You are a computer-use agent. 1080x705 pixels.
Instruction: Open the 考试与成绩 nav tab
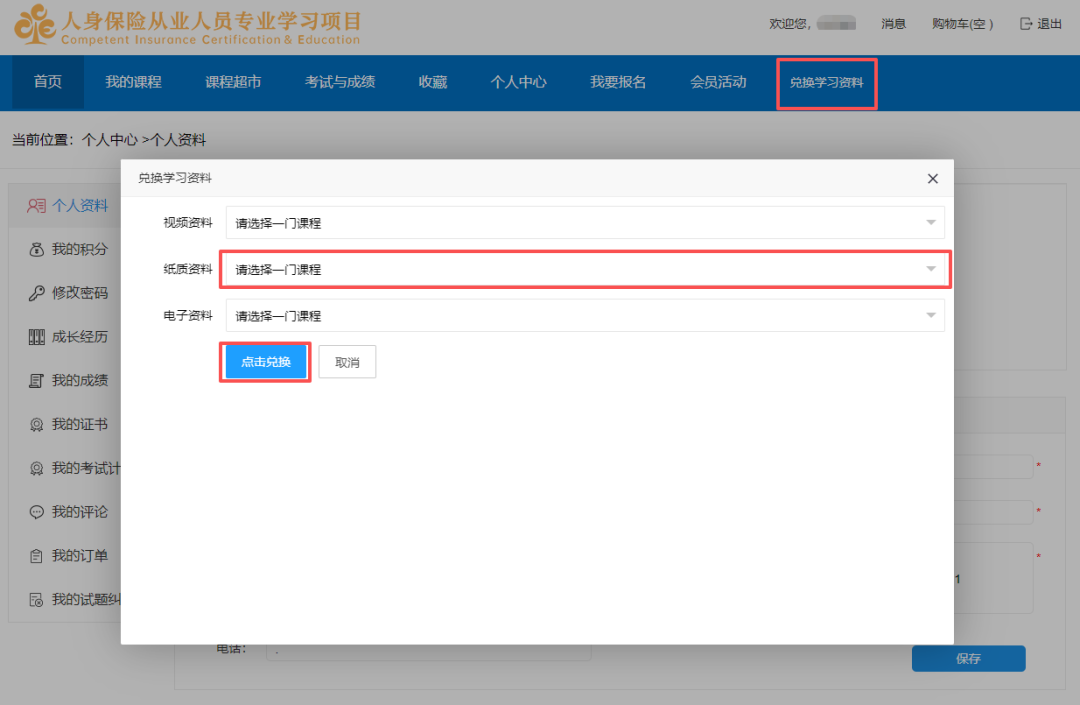[x=340, y=83]
